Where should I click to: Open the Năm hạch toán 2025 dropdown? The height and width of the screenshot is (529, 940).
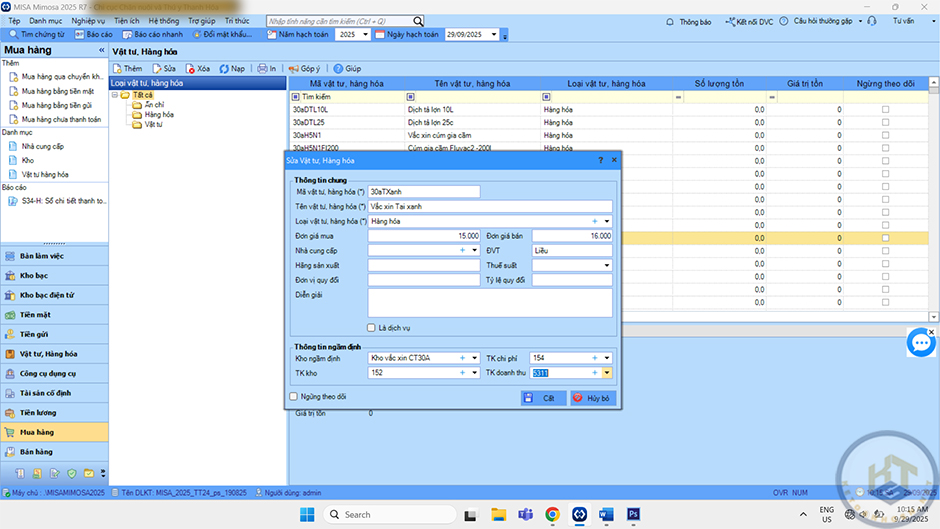pyautogui.click(x=365, y=34)
